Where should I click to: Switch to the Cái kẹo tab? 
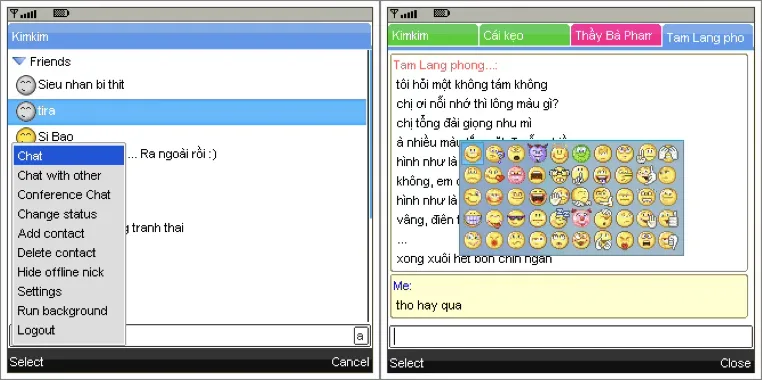pos(524,35)
